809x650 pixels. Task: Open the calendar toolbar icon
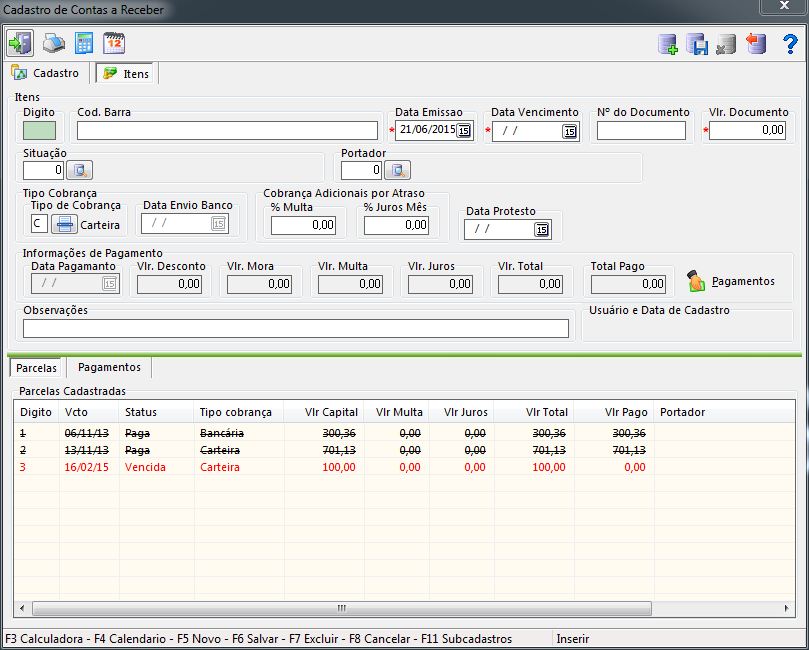coord(114,43)
